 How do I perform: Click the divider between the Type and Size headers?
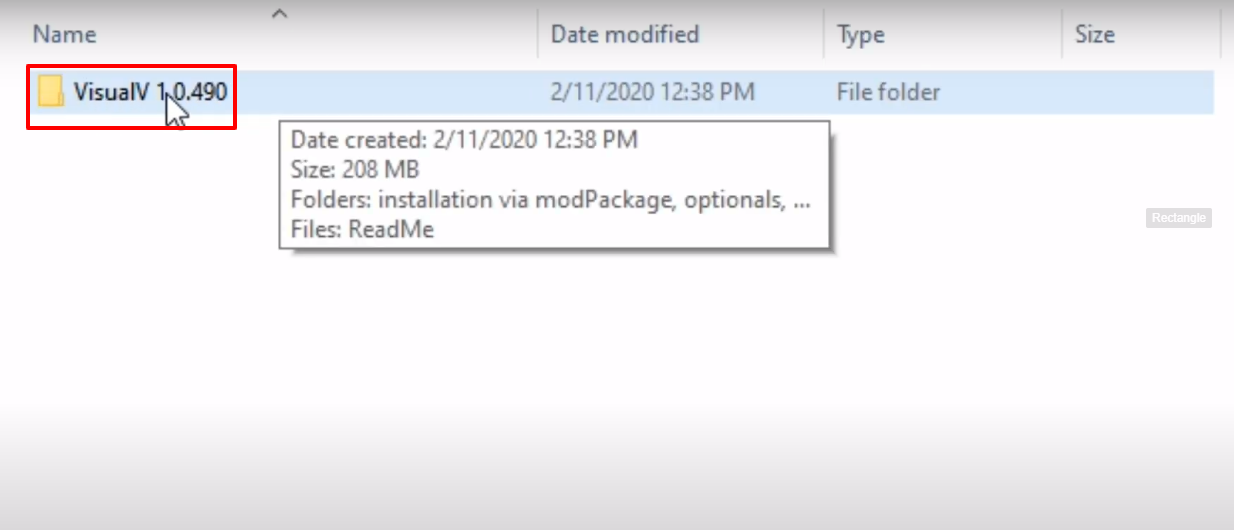pos(1062,35)
